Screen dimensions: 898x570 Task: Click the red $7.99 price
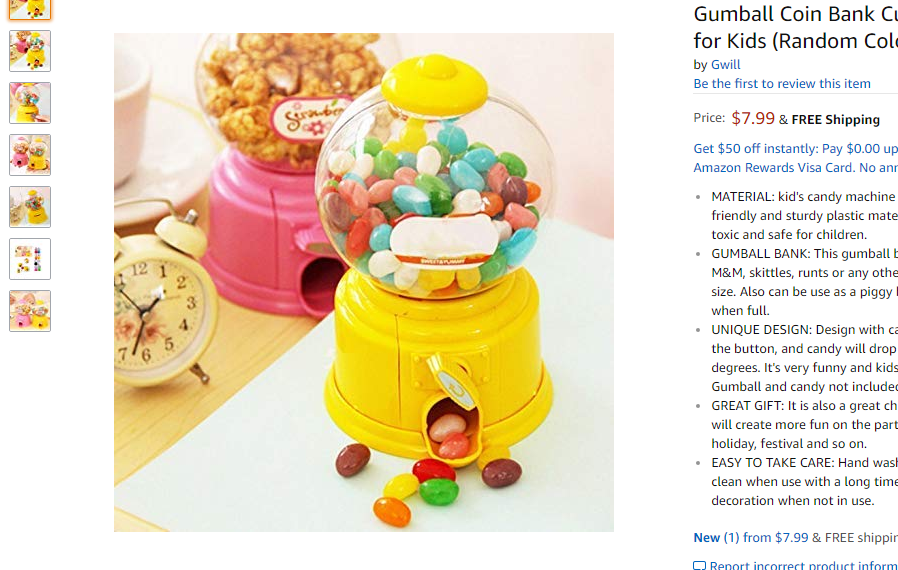(753, 118)
